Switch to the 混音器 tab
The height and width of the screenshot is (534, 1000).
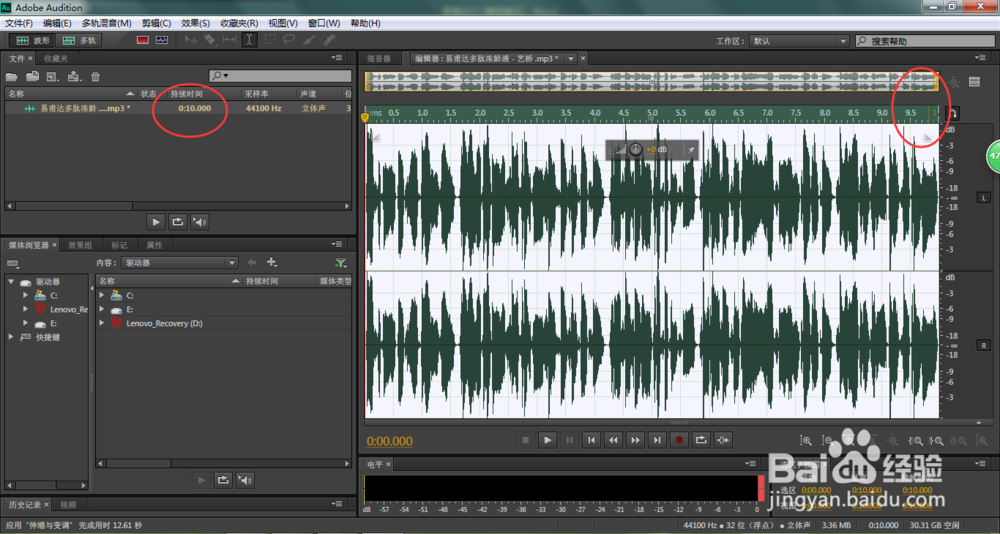[x=379, y=59]
